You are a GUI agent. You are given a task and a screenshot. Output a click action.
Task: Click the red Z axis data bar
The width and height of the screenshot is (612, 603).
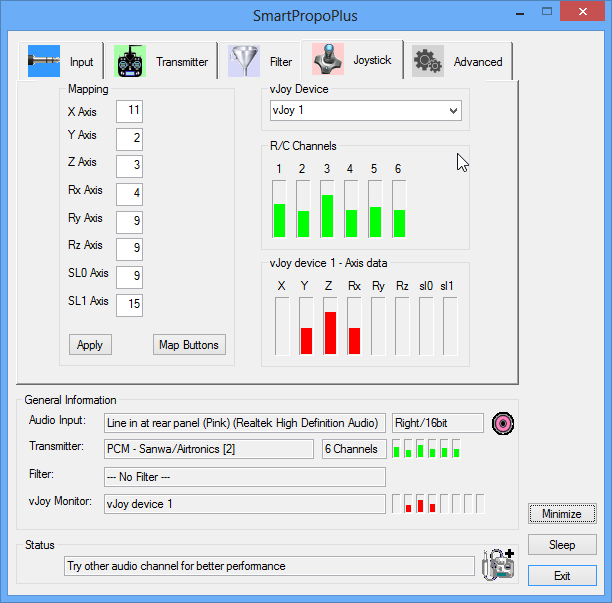coord(330,333)
